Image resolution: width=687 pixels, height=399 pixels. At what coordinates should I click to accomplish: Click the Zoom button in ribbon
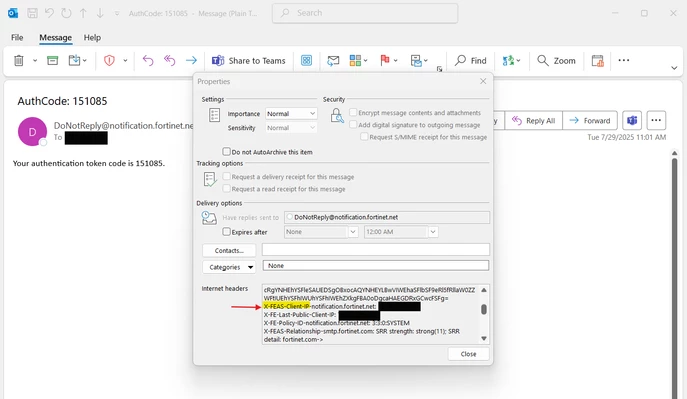(x=556, y=60)
